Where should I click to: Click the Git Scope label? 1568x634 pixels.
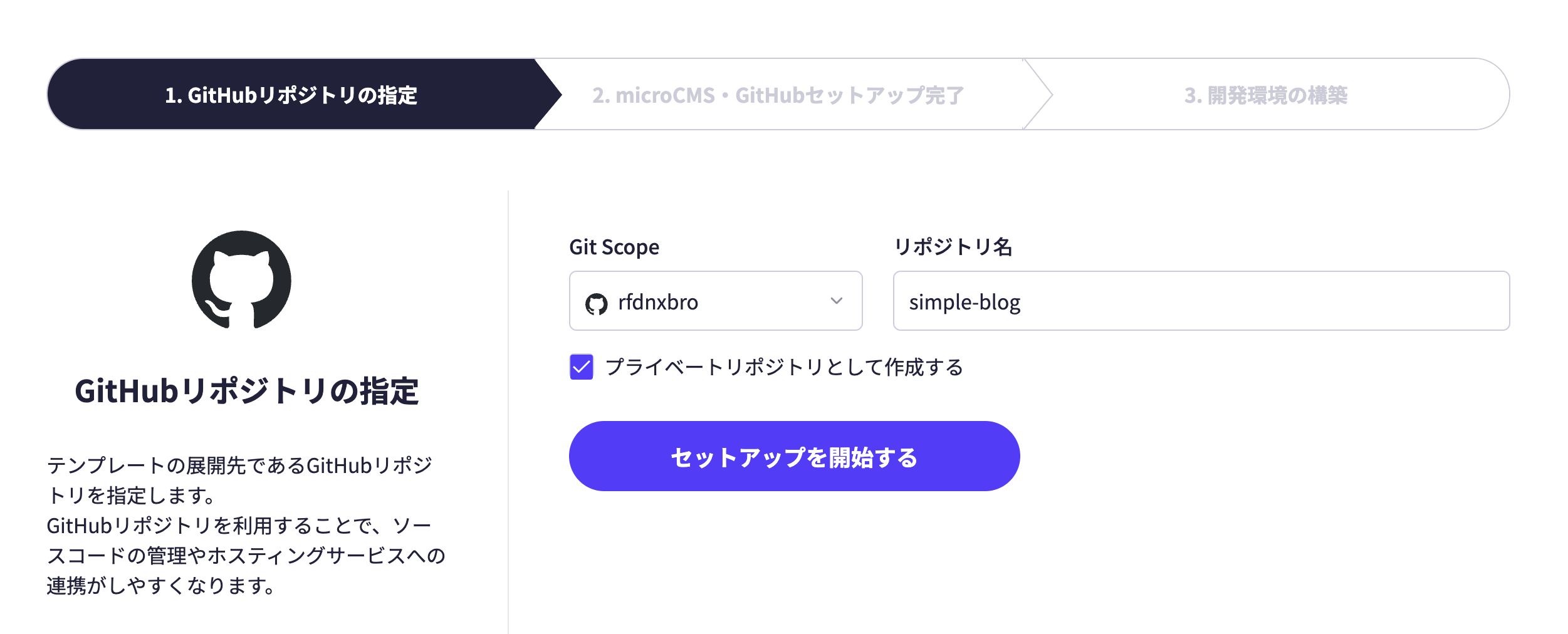coord(614,247)
